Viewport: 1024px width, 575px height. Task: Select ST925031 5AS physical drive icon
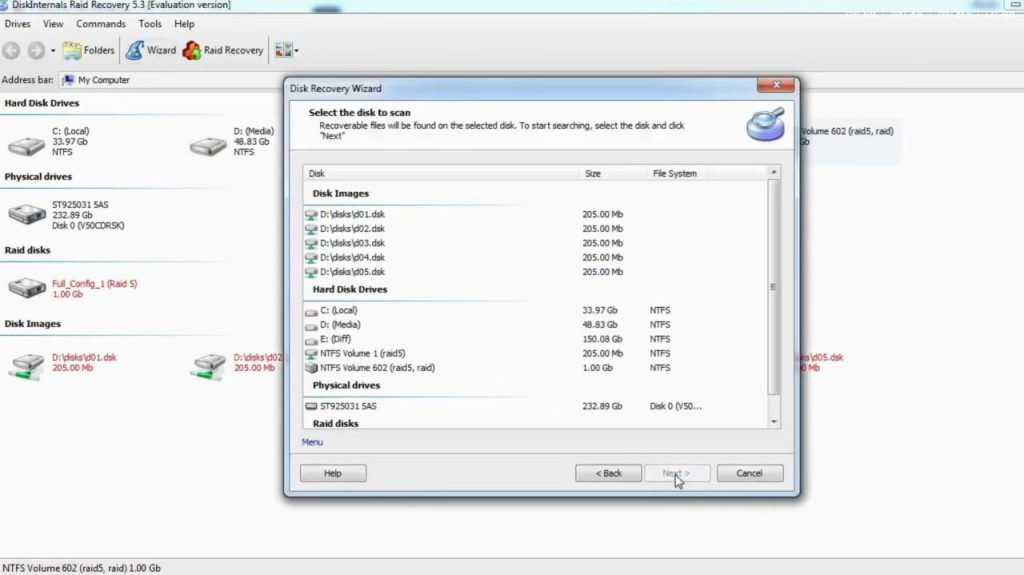pos(27,214)
